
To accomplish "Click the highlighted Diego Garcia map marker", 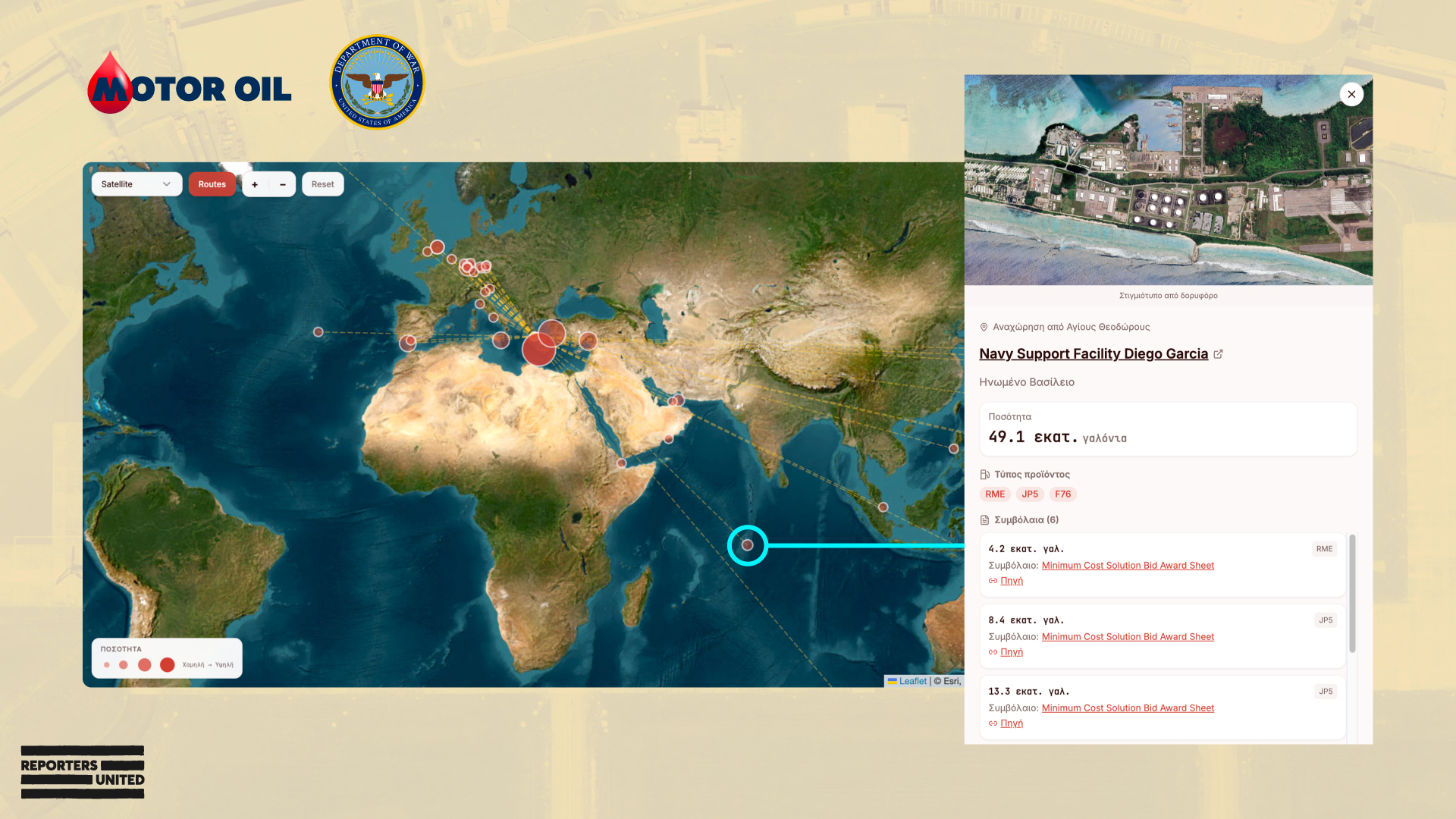I will [x=748, y=545].
